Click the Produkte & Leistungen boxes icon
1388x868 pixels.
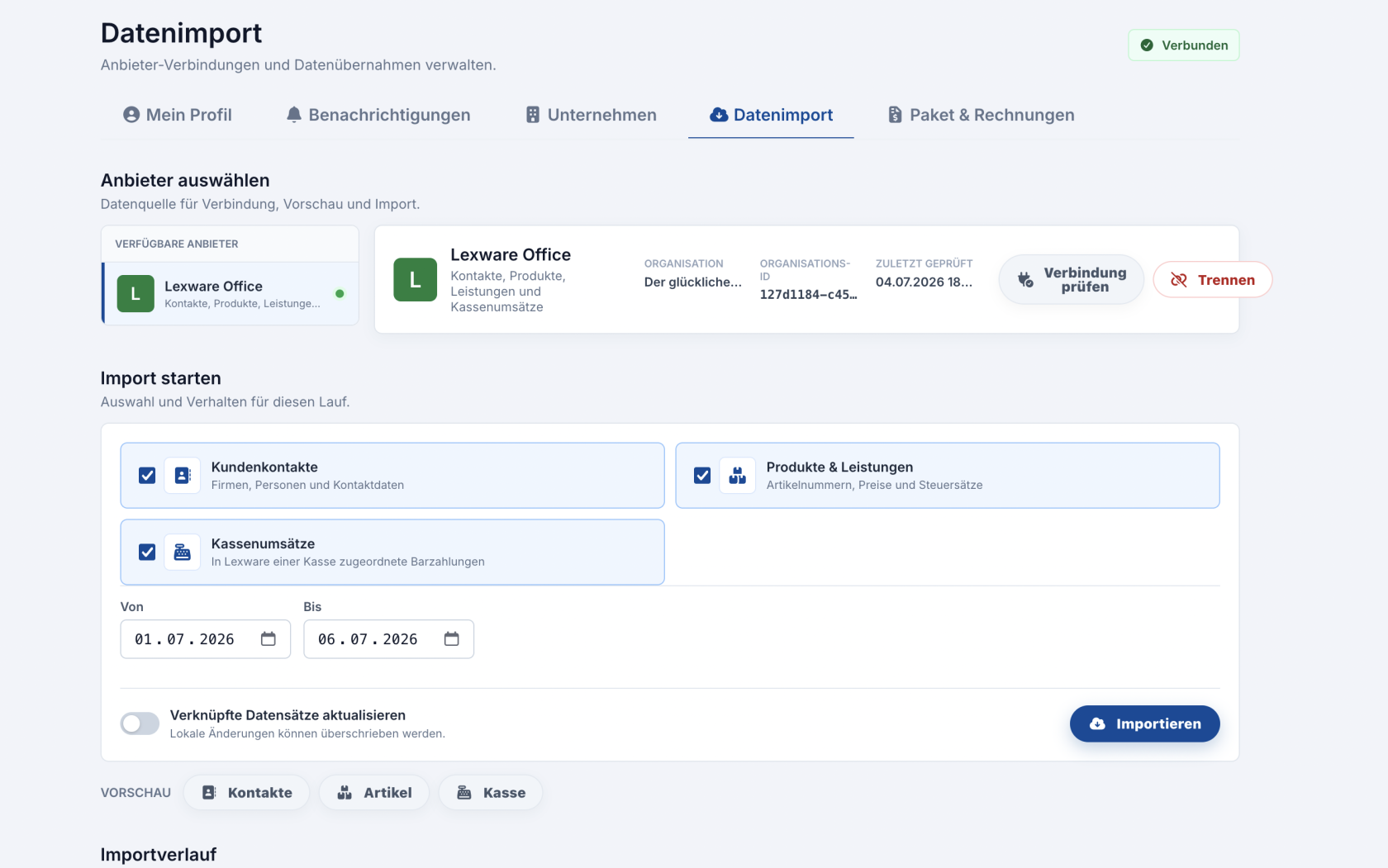[738, 476]
